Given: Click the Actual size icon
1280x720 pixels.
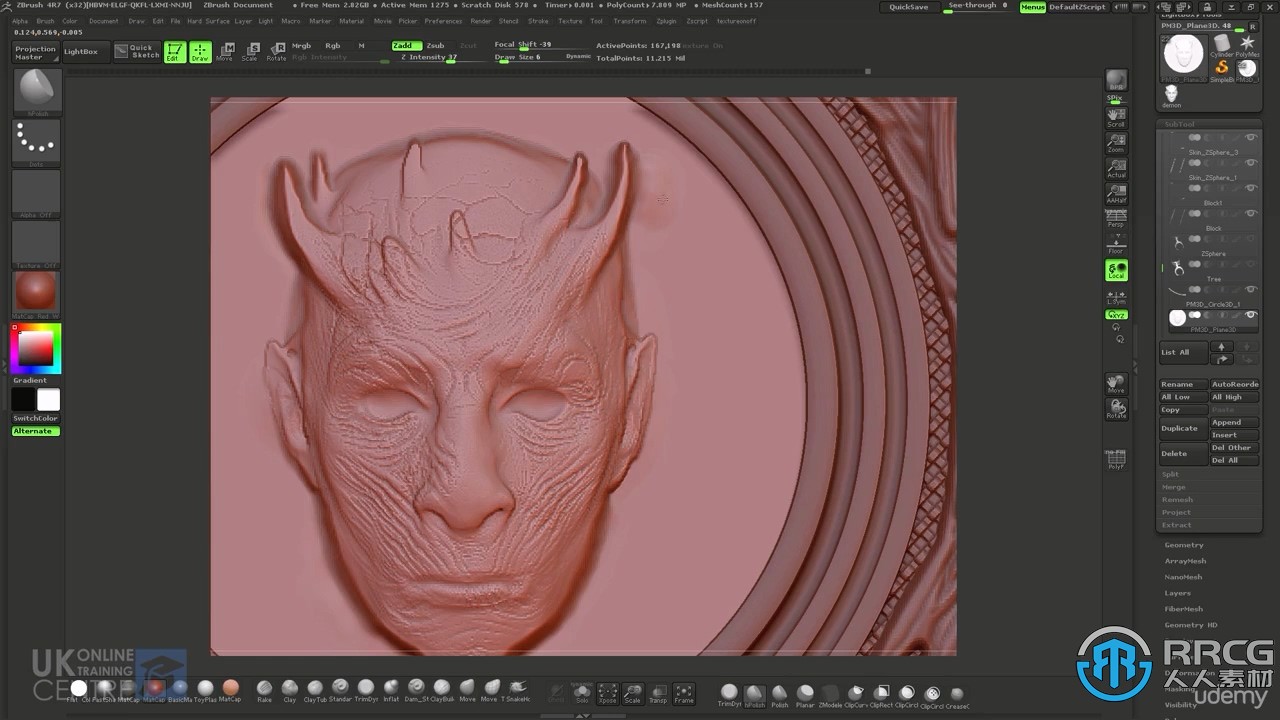Looking at the screenshot, I should [x=1116, y=168].
